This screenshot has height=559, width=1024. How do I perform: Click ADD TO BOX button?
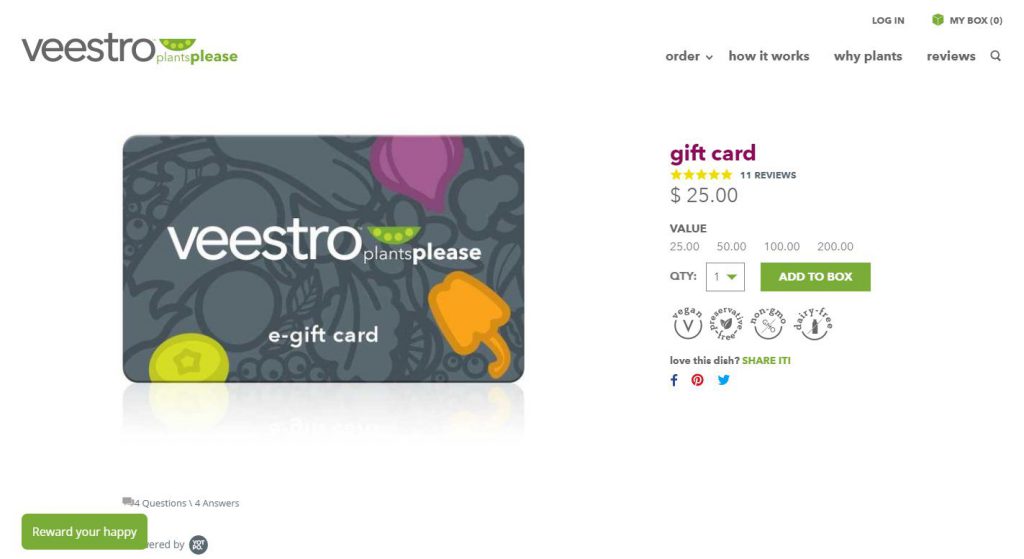pyautogui.click(x=815, y=277)
